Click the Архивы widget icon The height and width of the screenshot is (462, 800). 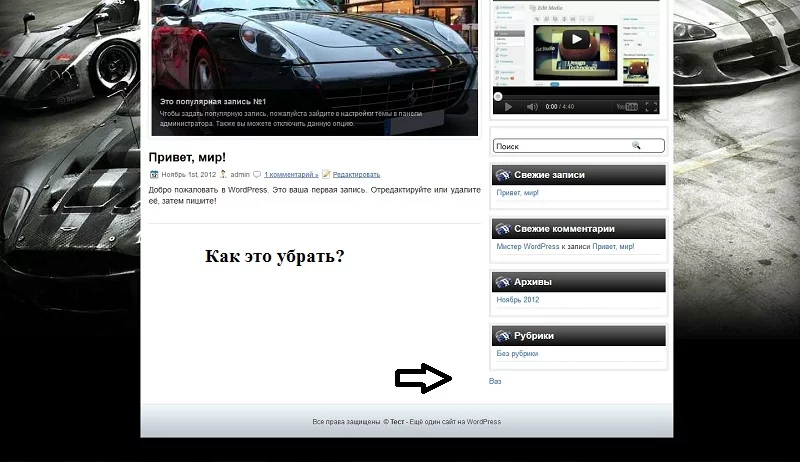click(x=503, y=282)
